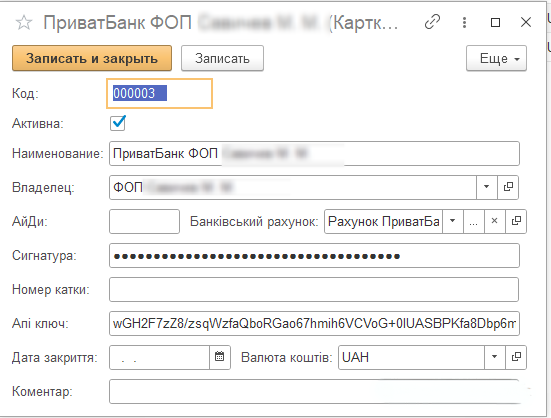Screen dimensions: 551x418
Task: Add this card to favorites star
Action: pos(24,23)
